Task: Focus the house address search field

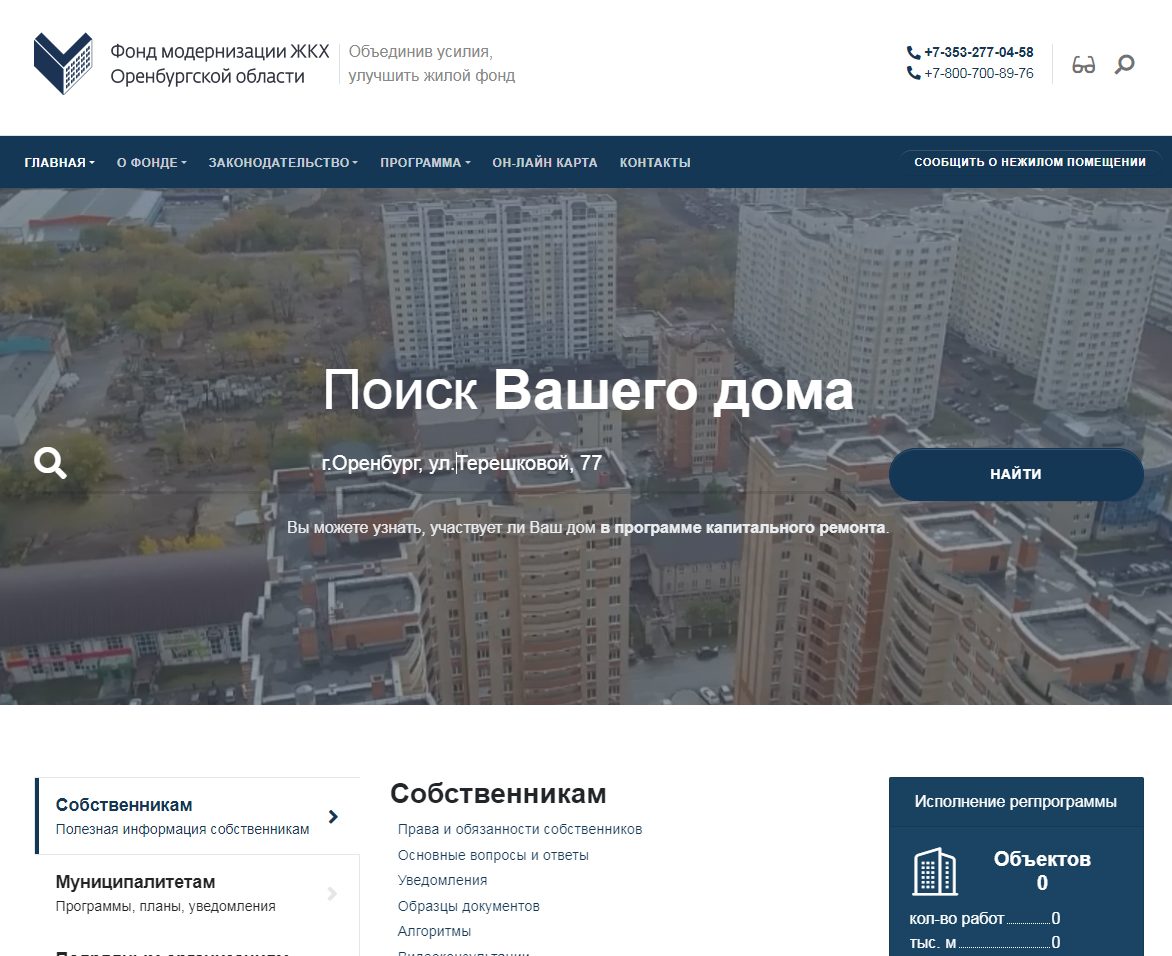Action: coord(462,463)
